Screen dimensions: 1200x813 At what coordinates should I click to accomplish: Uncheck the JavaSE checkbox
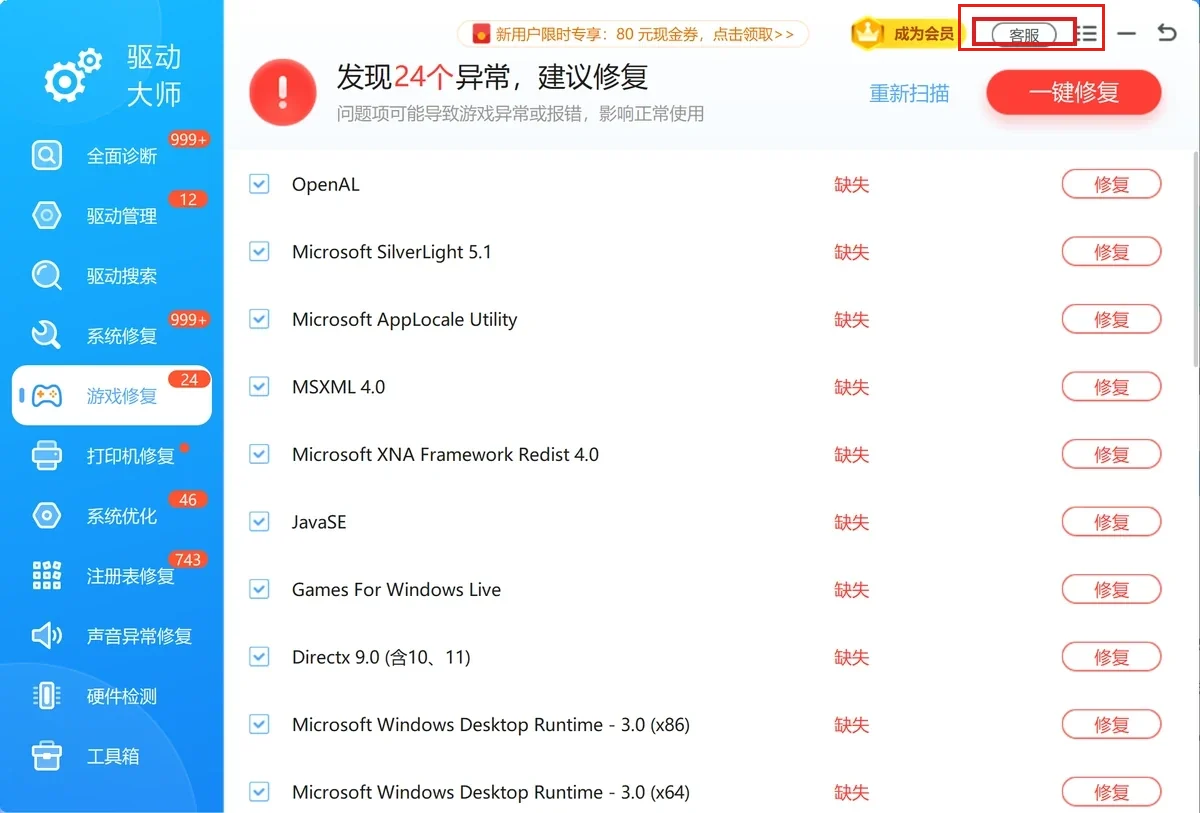pyautogui.click(x=259, y=522)
